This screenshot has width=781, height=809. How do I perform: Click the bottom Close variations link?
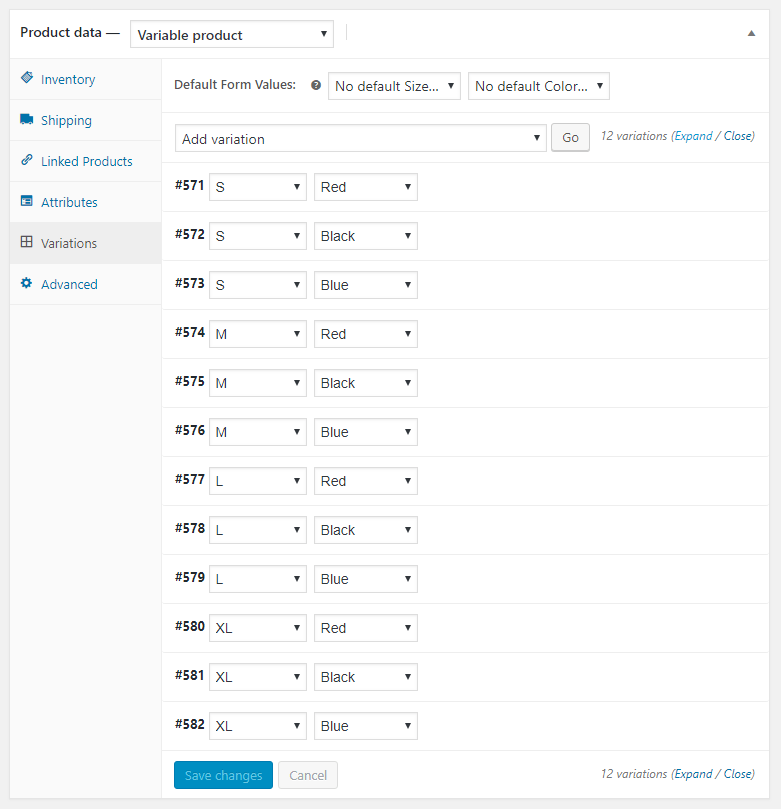click(x=738, y=774)
